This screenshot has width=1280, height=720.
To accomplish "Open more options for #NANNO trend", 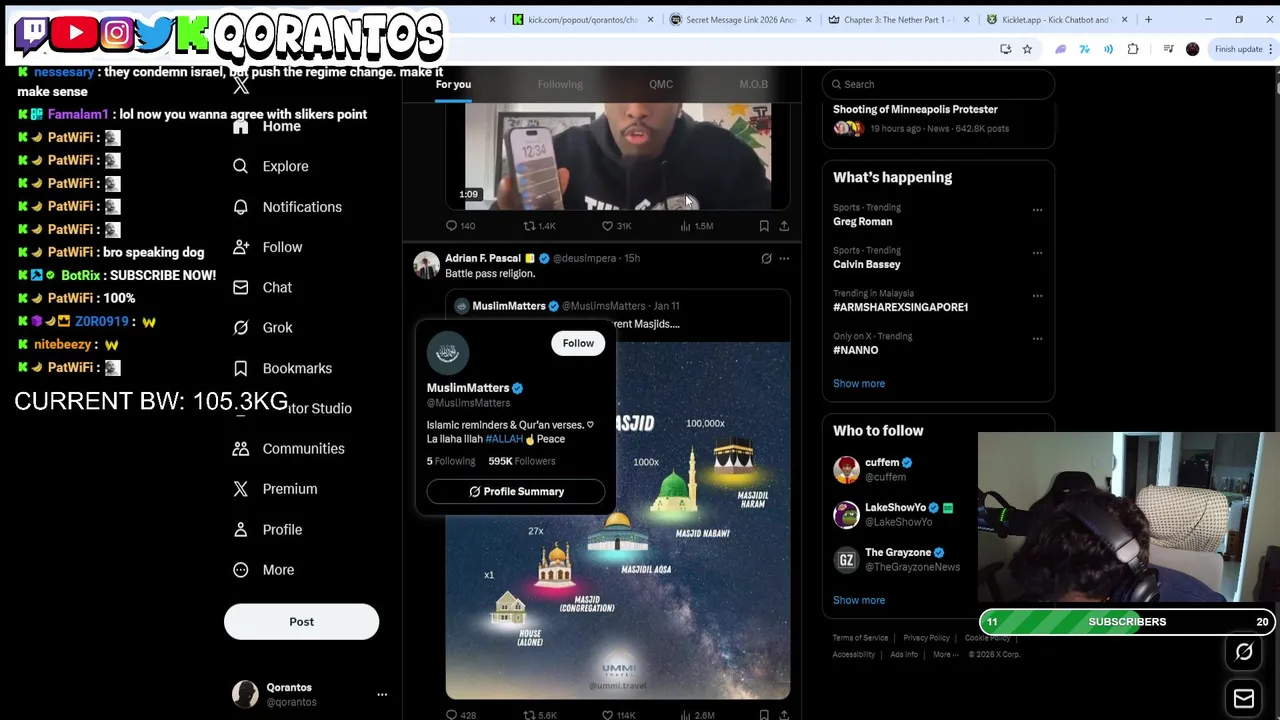I will tap(1037, 339).
